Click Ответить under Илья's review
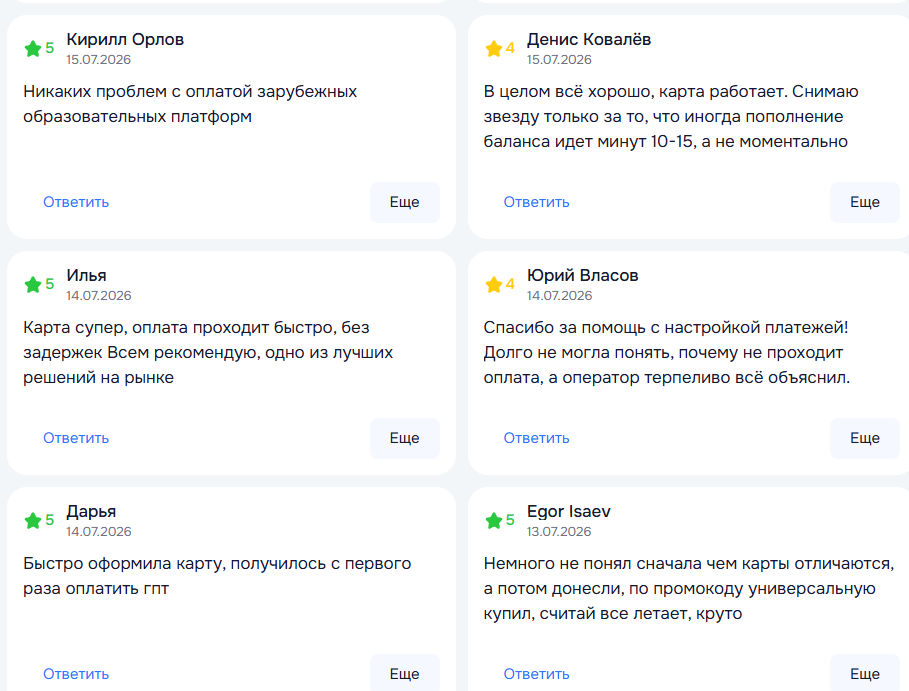Screen dimensions: 909x691 (76, 438)
